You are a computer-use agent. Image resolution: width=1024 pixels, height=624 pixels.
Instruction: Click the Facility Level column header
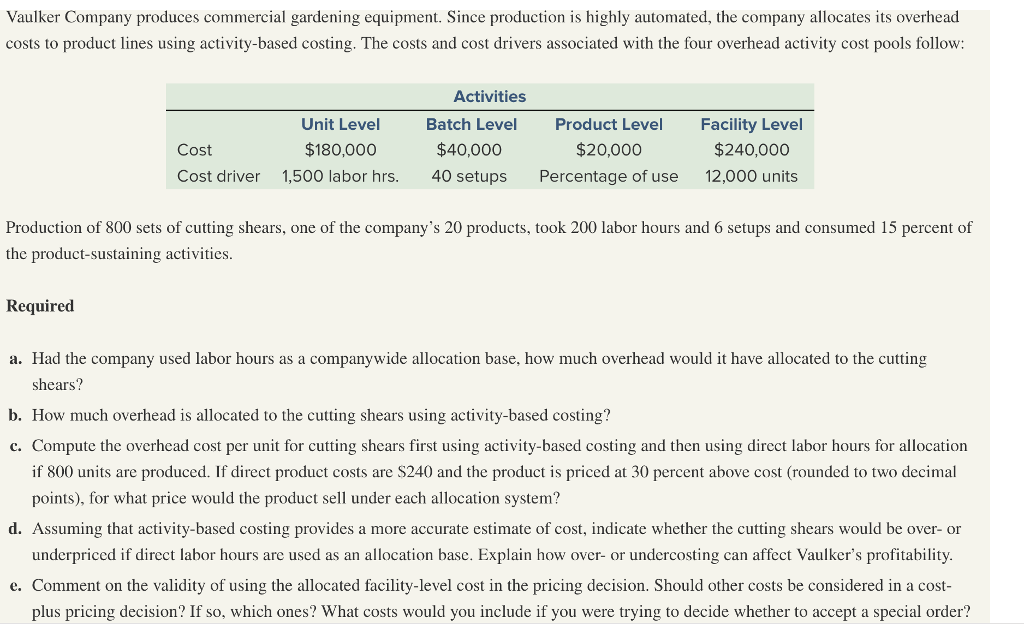[x=751, y=124]
